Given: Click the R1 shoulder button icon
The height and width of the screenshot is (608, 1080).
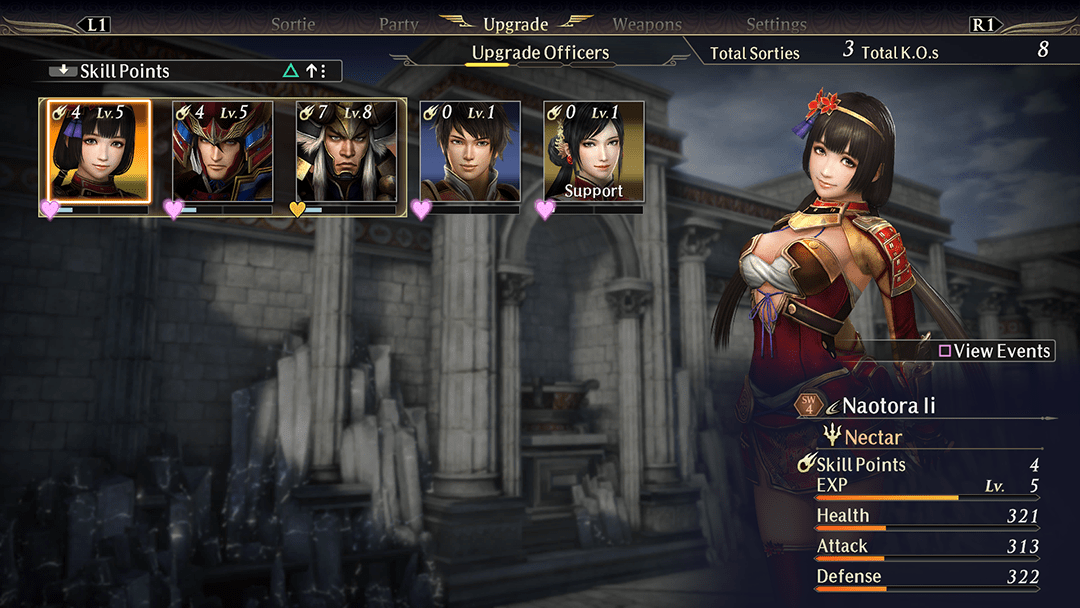Looking at the screenshot, I should pos(984,25).
